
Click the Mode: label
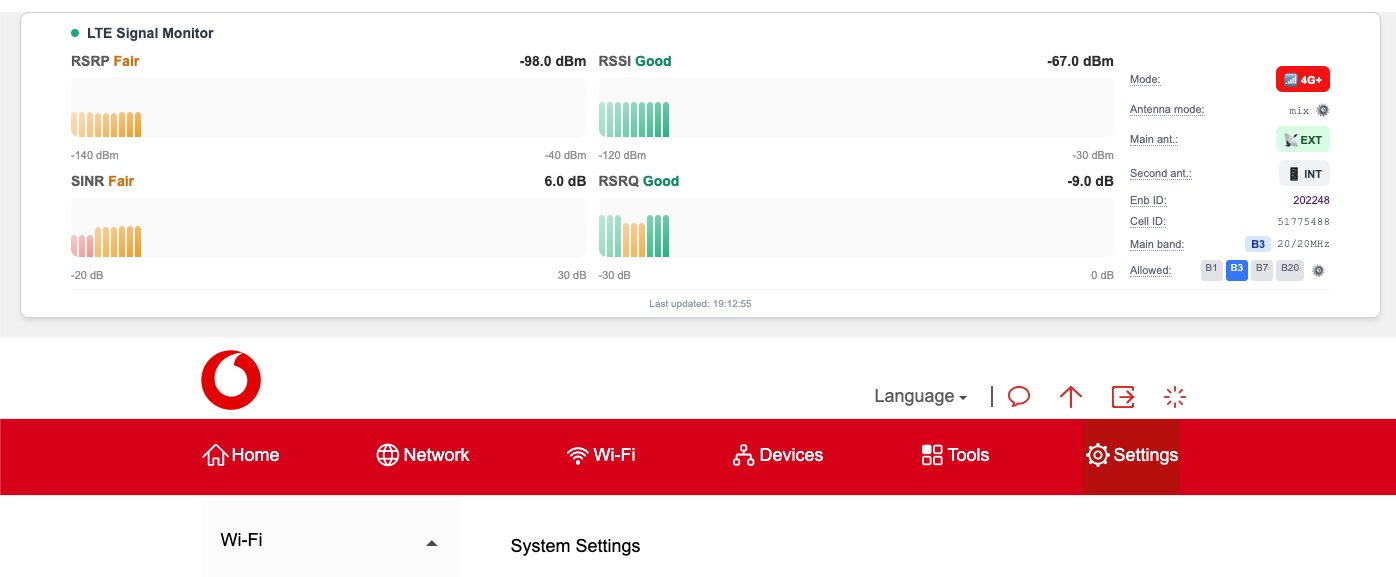[x=1145, y=79]
